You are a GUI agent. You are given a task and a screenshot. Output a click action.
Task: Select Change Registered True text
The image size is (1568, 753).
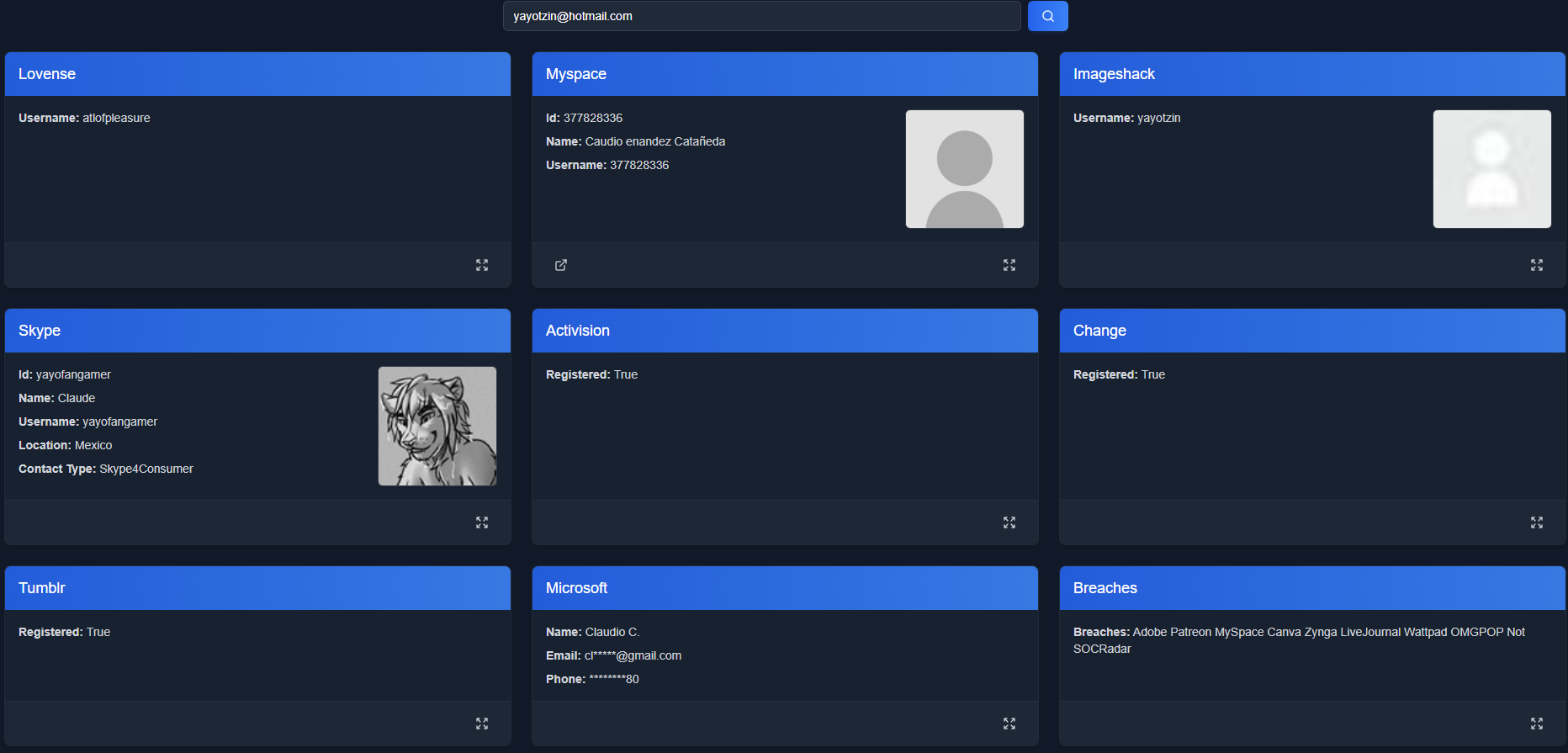(x=1119, y=374)
